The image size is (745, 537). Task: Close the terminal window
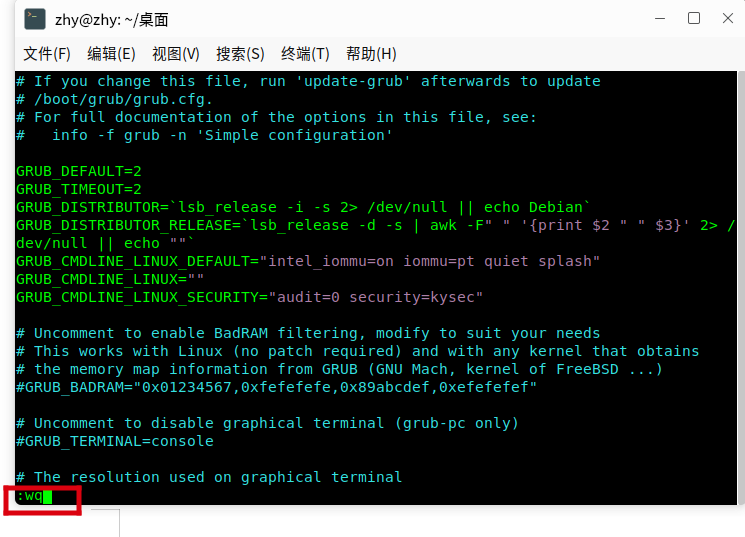click(727, 18)
